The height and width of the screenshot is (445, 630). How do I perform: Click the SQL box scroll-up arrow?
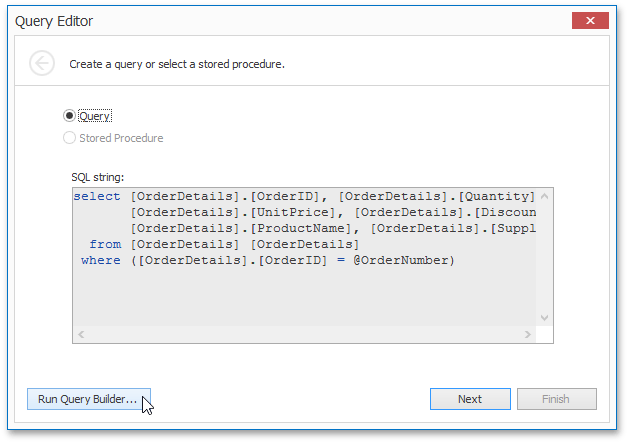(544, 196)
